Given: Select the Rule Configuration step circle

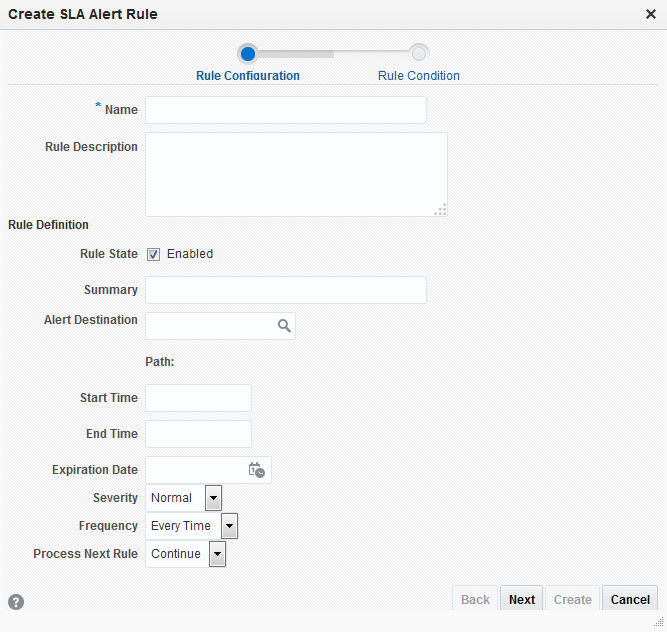Looking at the screenshot, I should 248,54.
